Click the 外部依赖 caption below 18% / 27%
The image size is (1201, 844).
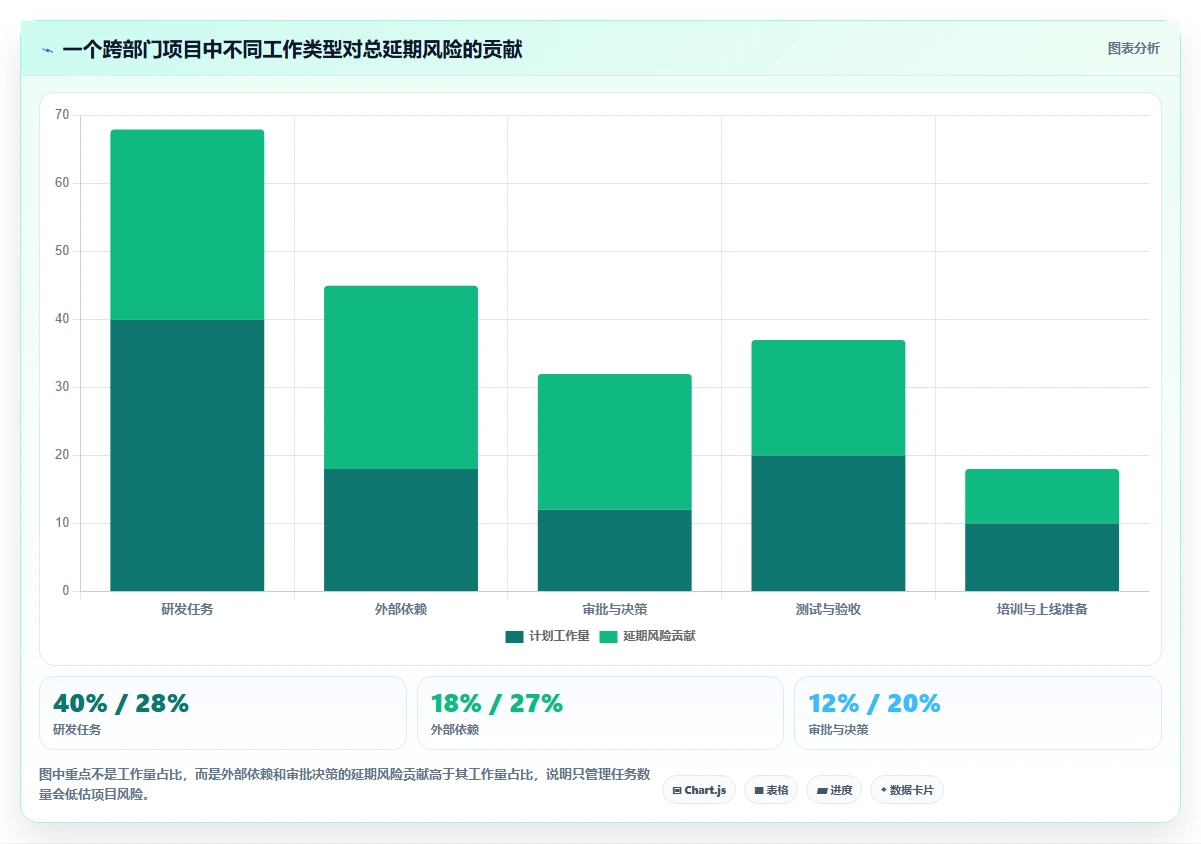(455, 730)
